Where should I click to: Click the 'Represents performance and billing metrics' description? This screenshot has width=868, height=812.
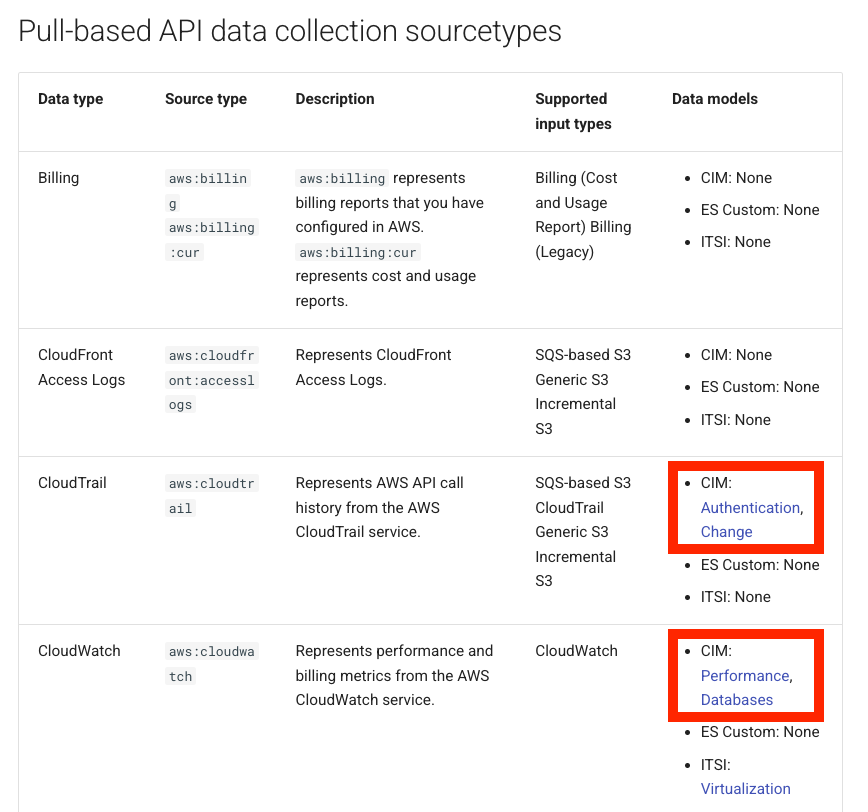point(394,676)
